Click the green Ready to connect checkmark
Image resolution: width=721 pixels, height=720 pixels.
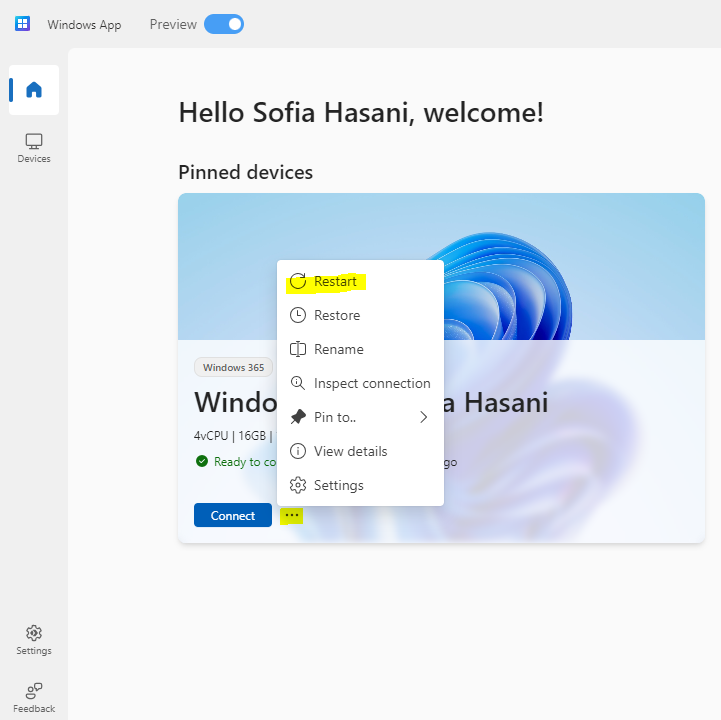click(202, 461)
